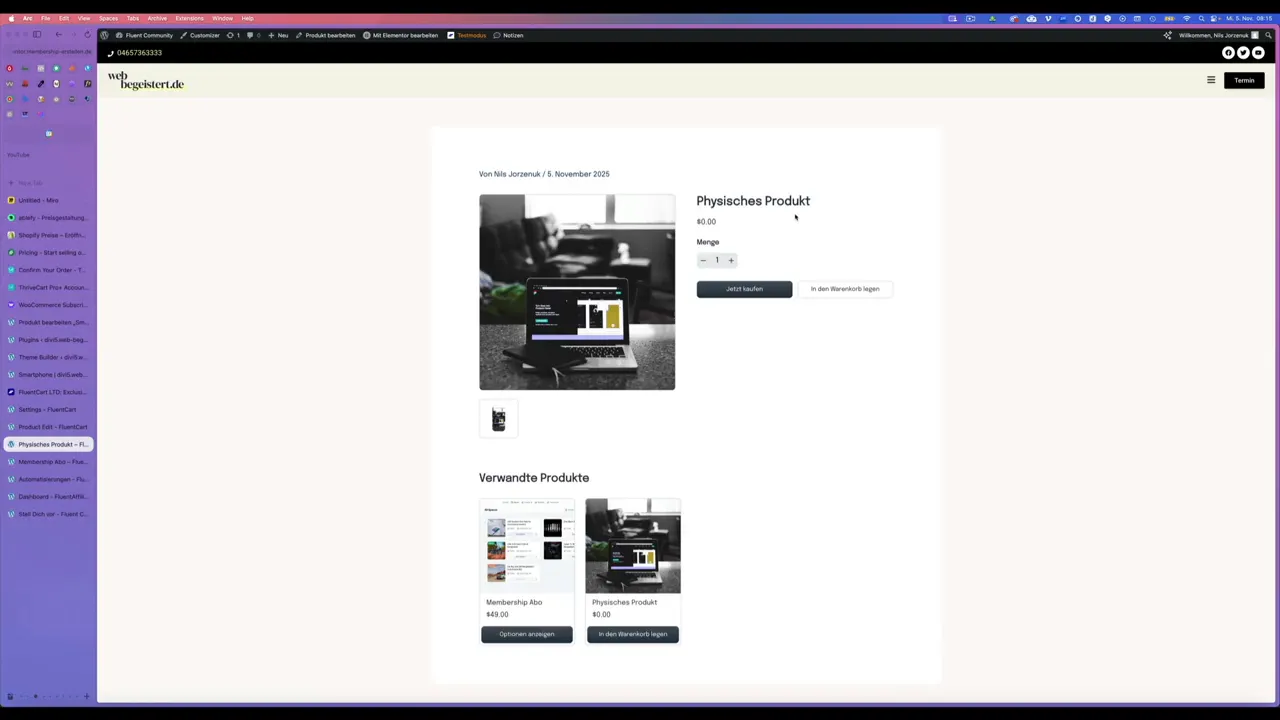Click the sparkle AI icon near Willkommen
Viewport: 1280px width, 720px height.
coord(1167,35)
